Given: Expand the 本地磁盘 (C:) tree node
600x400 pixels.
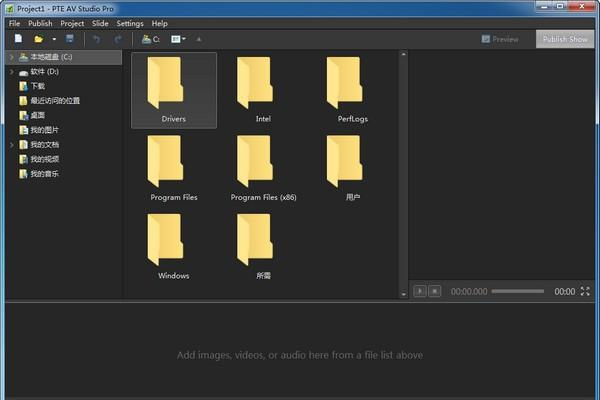Looking at the screenshot, I should tap(11, 57).
